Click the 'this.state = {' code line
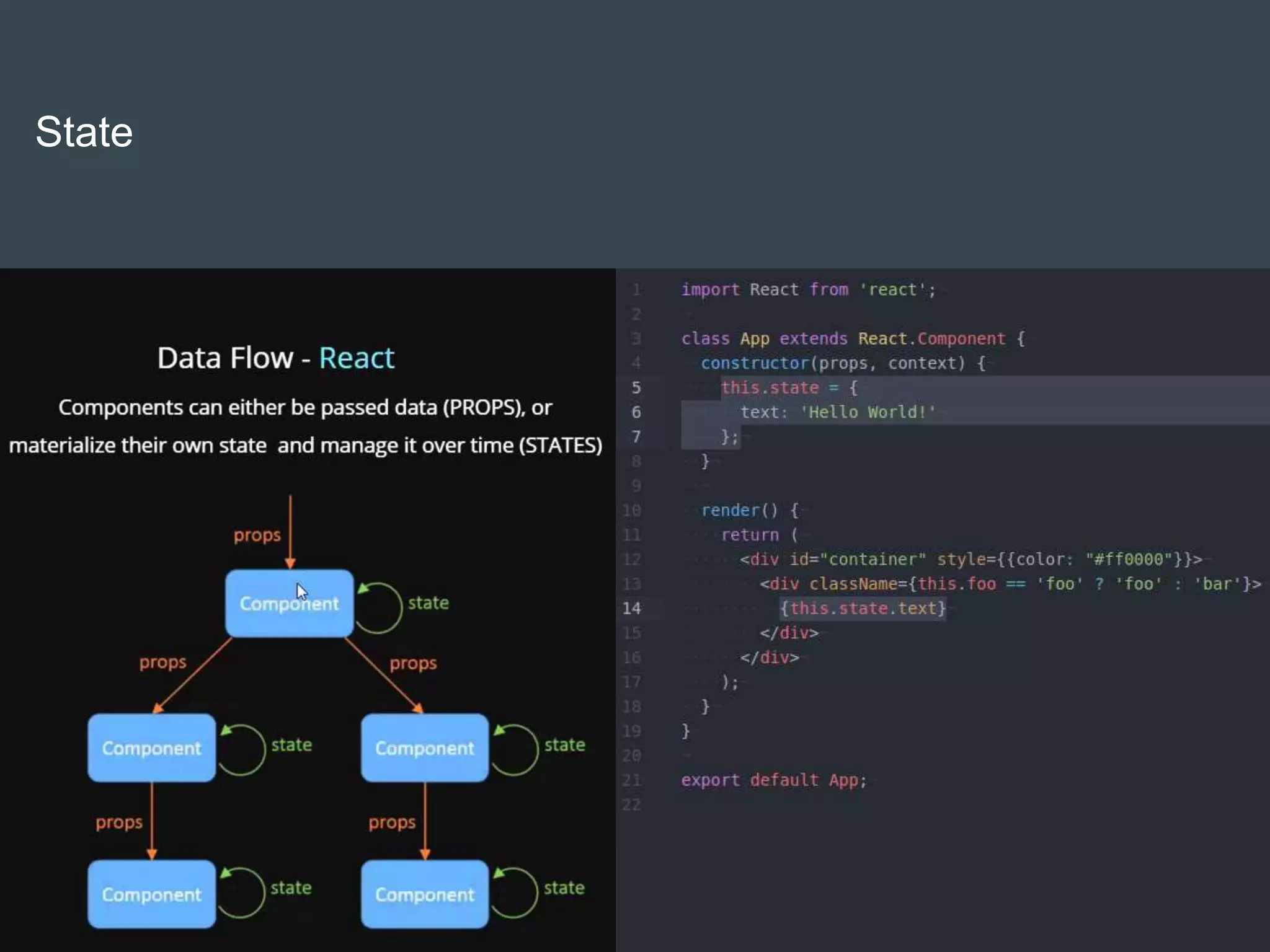 [x=789, y=388]
